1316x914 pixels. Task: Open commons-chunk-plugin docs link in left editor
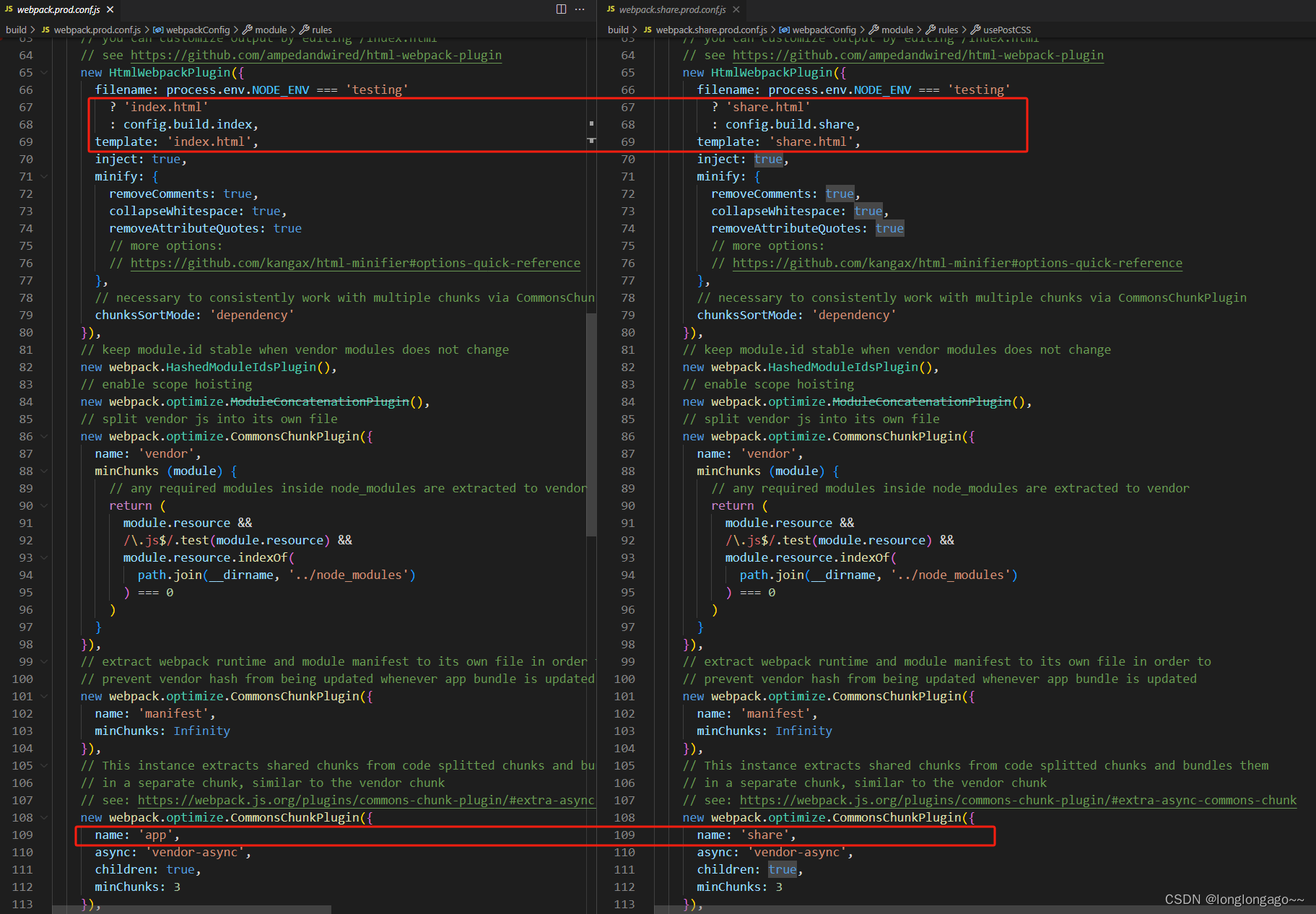[x=366, y=801]
